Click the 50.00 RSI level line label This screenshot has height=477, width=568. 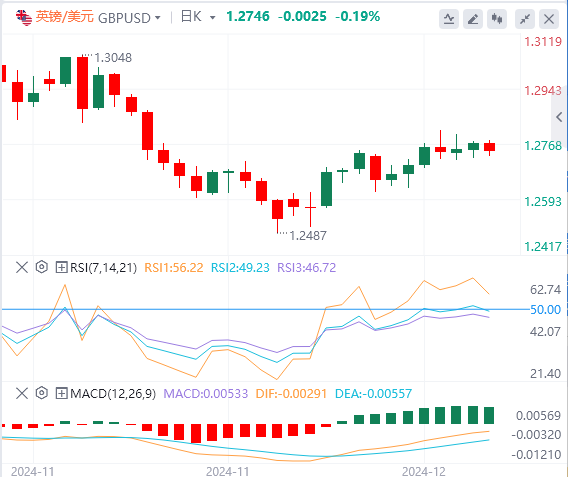pyautogui.click(x=546, y=310)
